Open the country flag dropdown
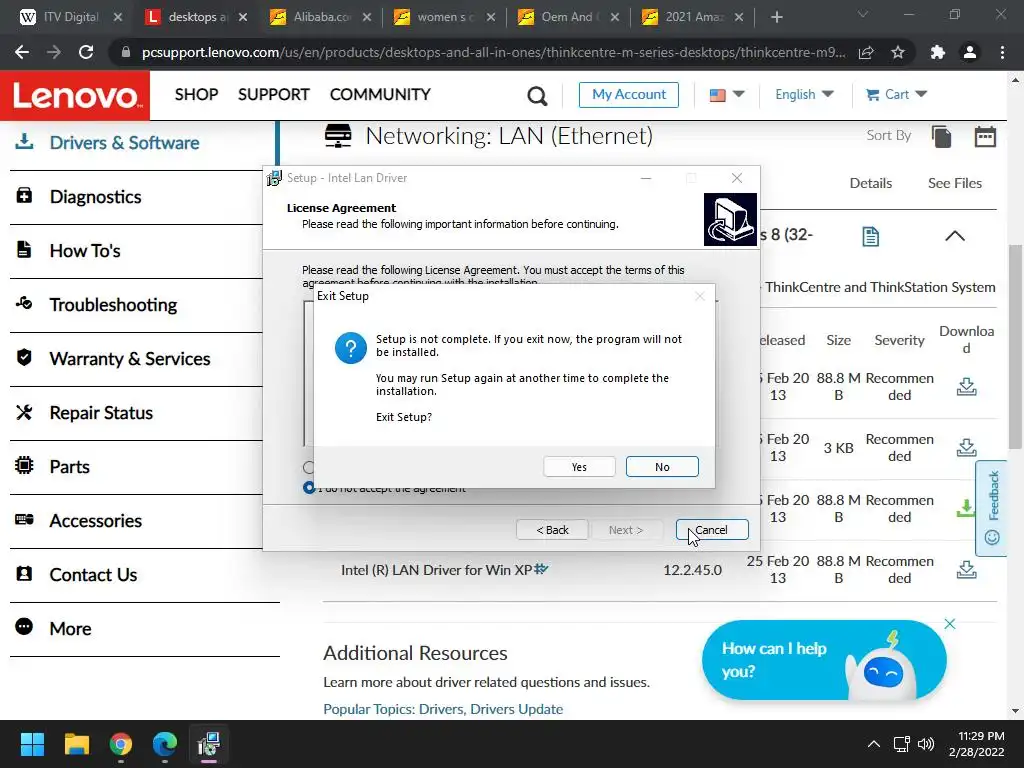The image size is (1024, 768). click(726, 95)
